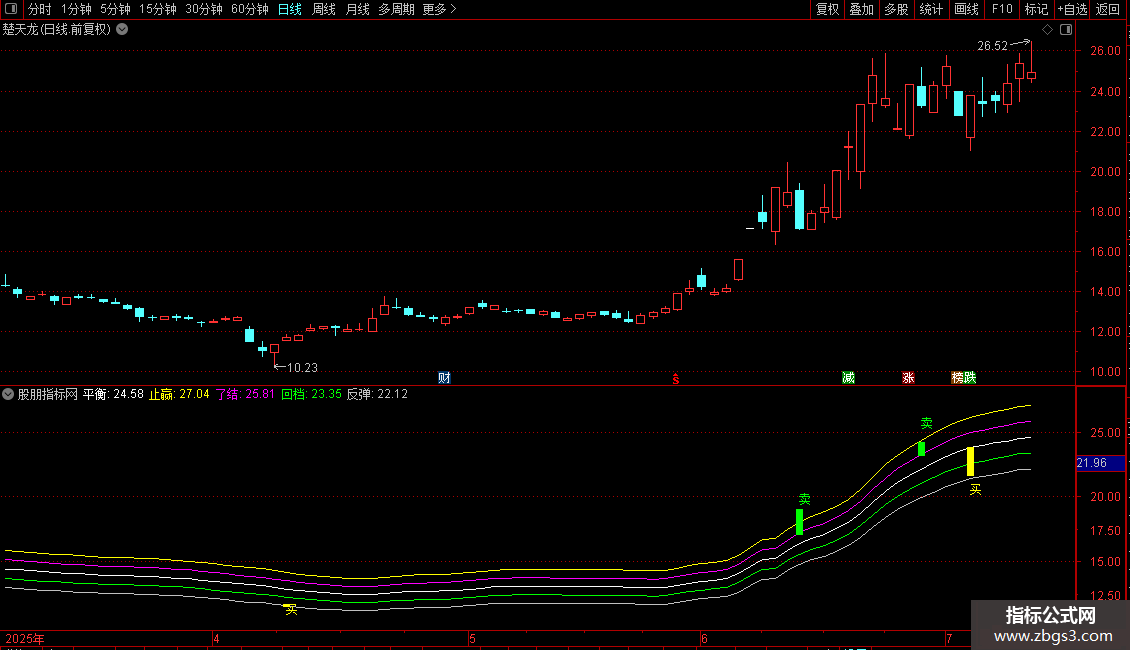
Task: Expand the 楚天龙 chart title dropdown
Action: point(123,30)
